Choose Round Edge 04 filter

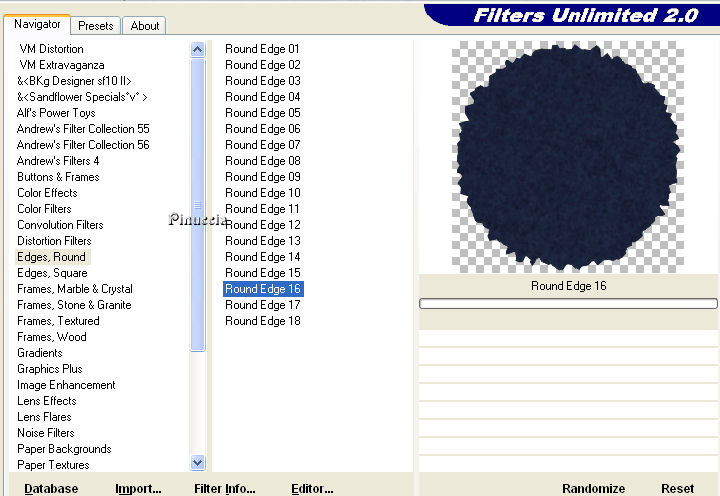coord(263,97)
